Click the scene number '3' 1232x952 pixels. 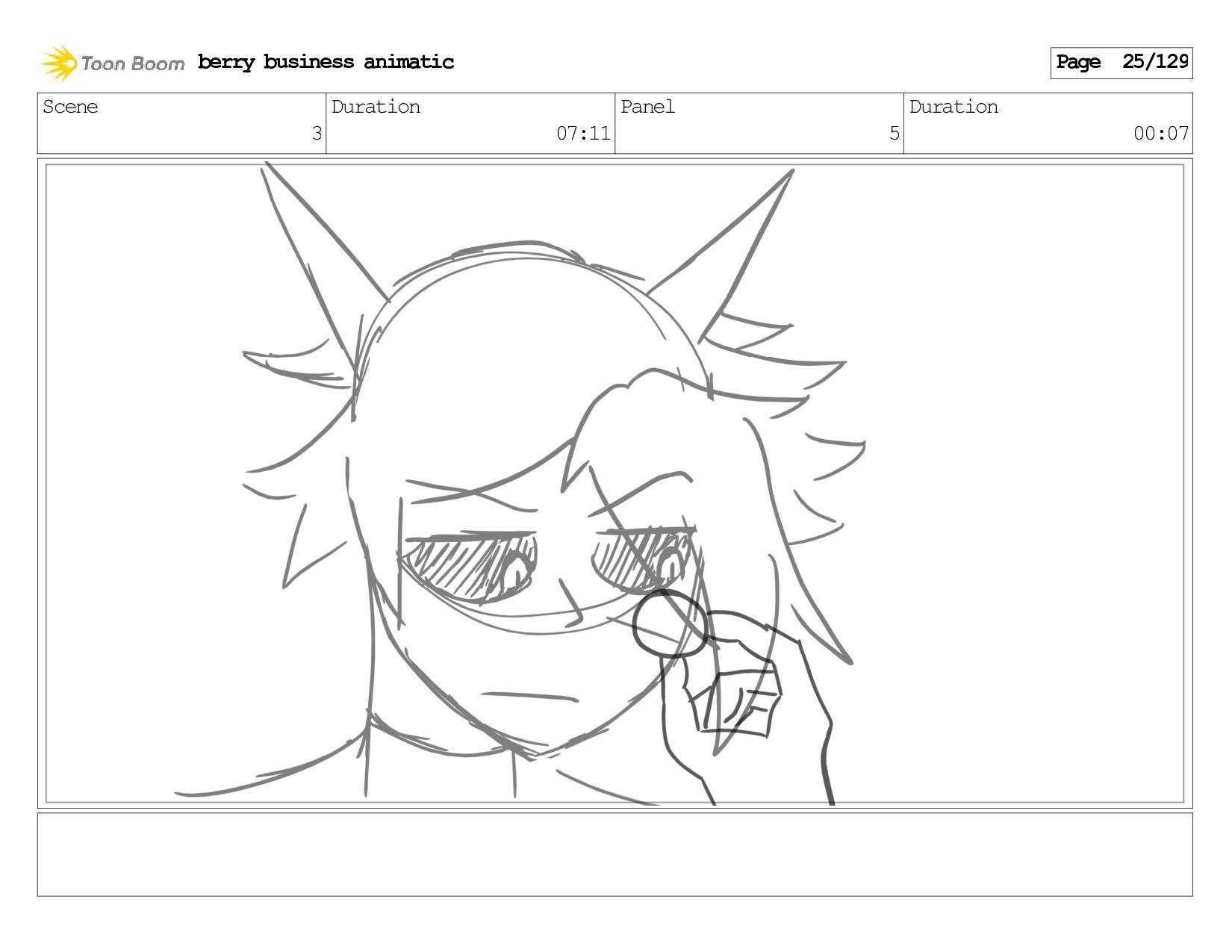coord(317,134)
